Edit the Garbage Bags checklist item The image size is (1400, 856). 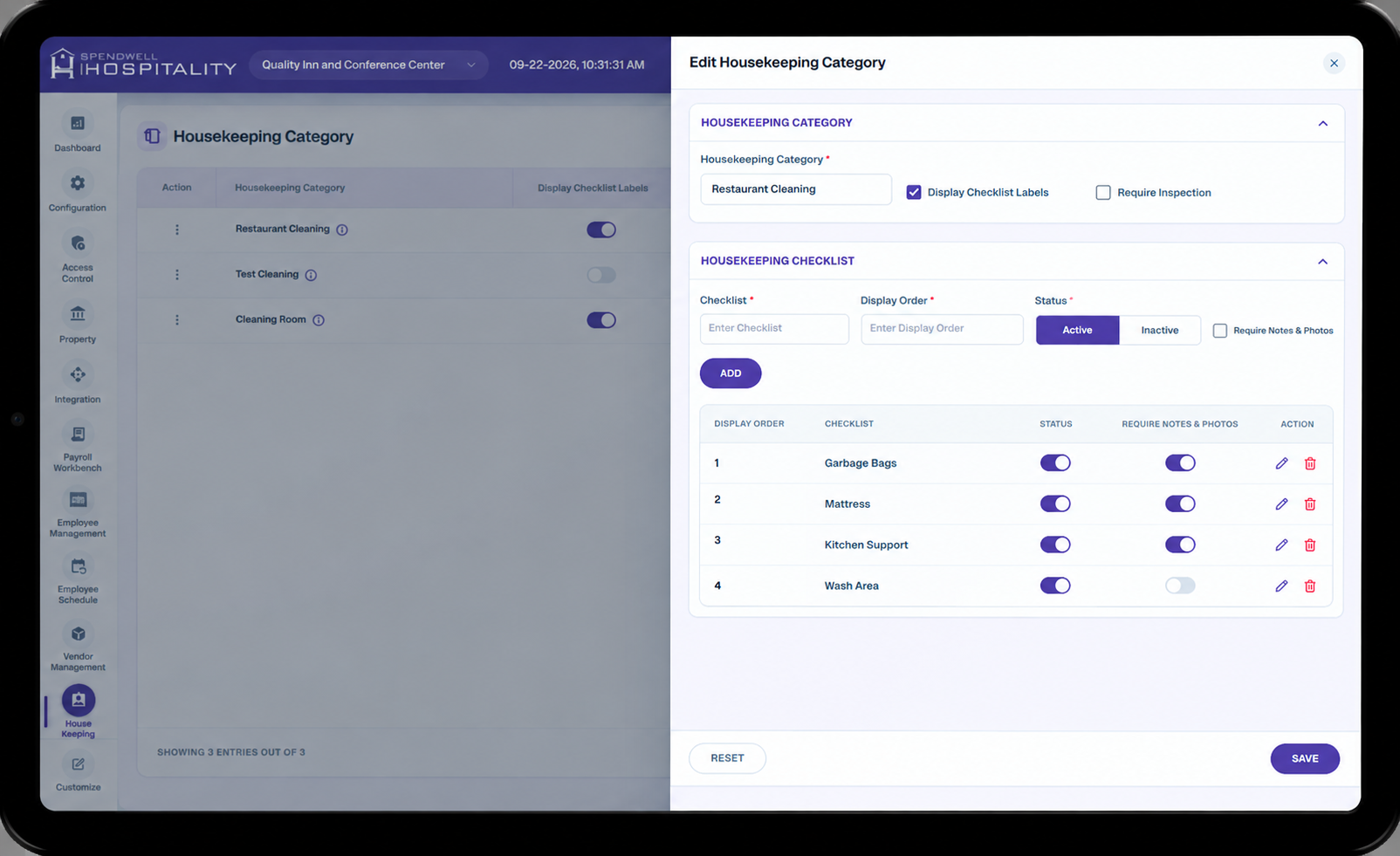tap(1281, 463)
